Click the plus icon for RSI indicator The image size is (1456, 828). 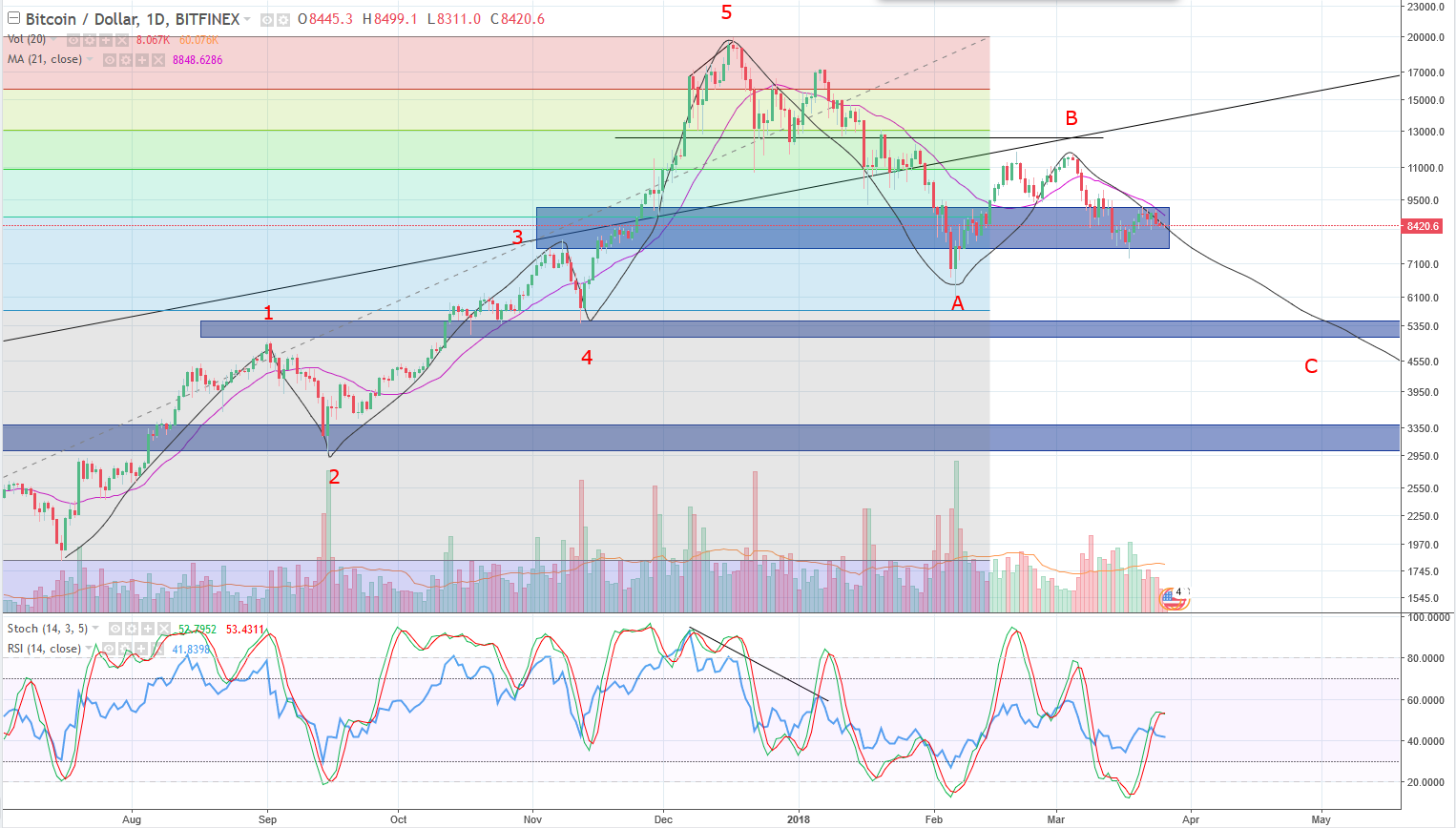pos(141,649)
